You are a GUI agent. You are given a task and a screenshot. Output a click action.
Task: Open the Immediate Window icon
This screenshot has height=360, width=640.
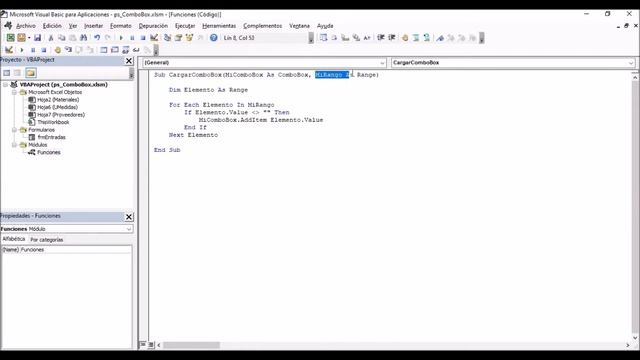[x=115, y=50]
